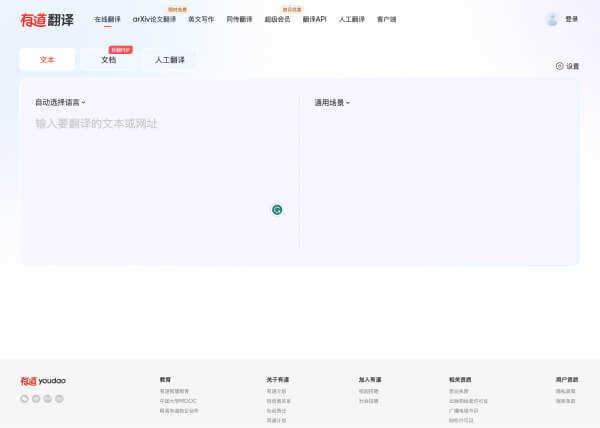Click the green Grammarly-style icon in the input box
This screenshot has height=428, width=600.
[277, 210]
